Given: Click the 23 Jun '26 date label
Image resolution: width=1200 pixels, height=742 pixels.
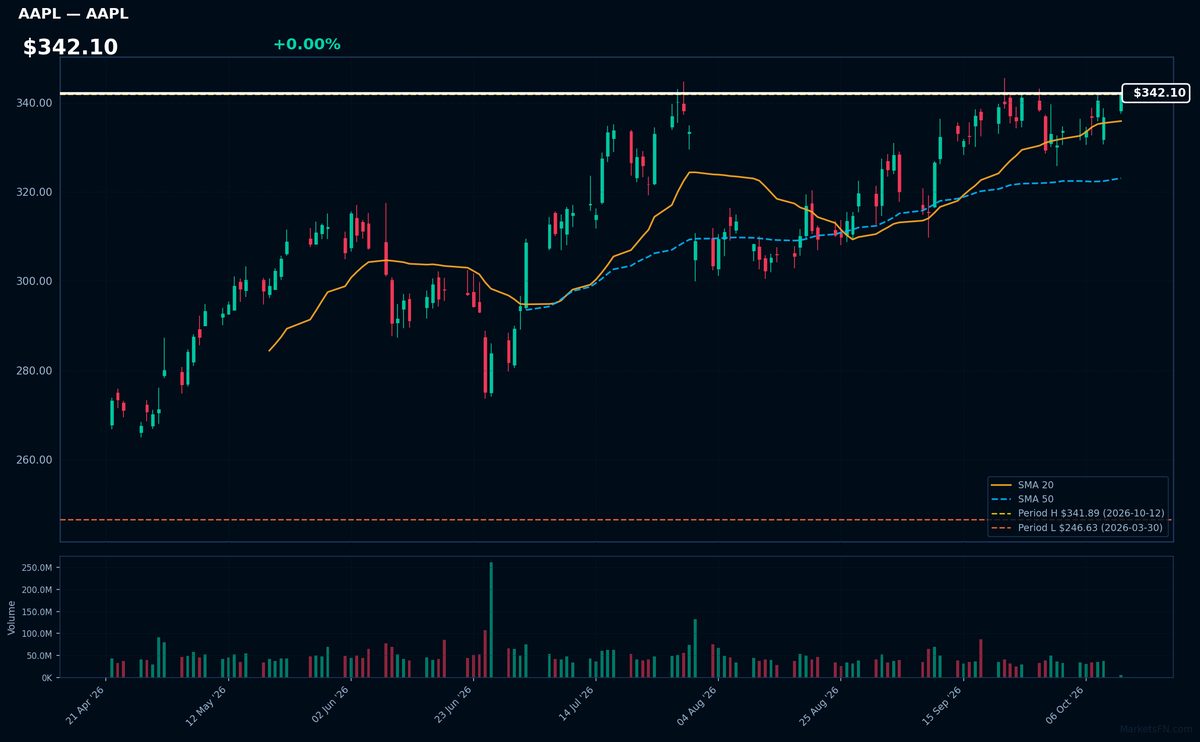Looking at the screenshot, I should tap(451, 706).
